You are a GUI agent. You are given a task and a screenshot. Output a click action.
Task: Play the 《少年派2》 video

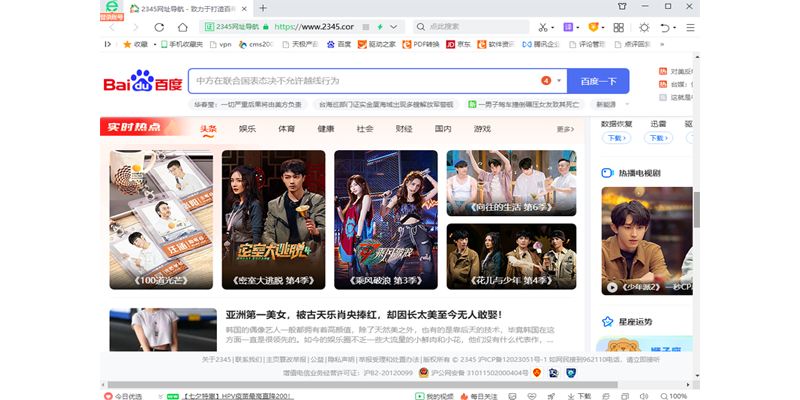(x=612, y=288)
